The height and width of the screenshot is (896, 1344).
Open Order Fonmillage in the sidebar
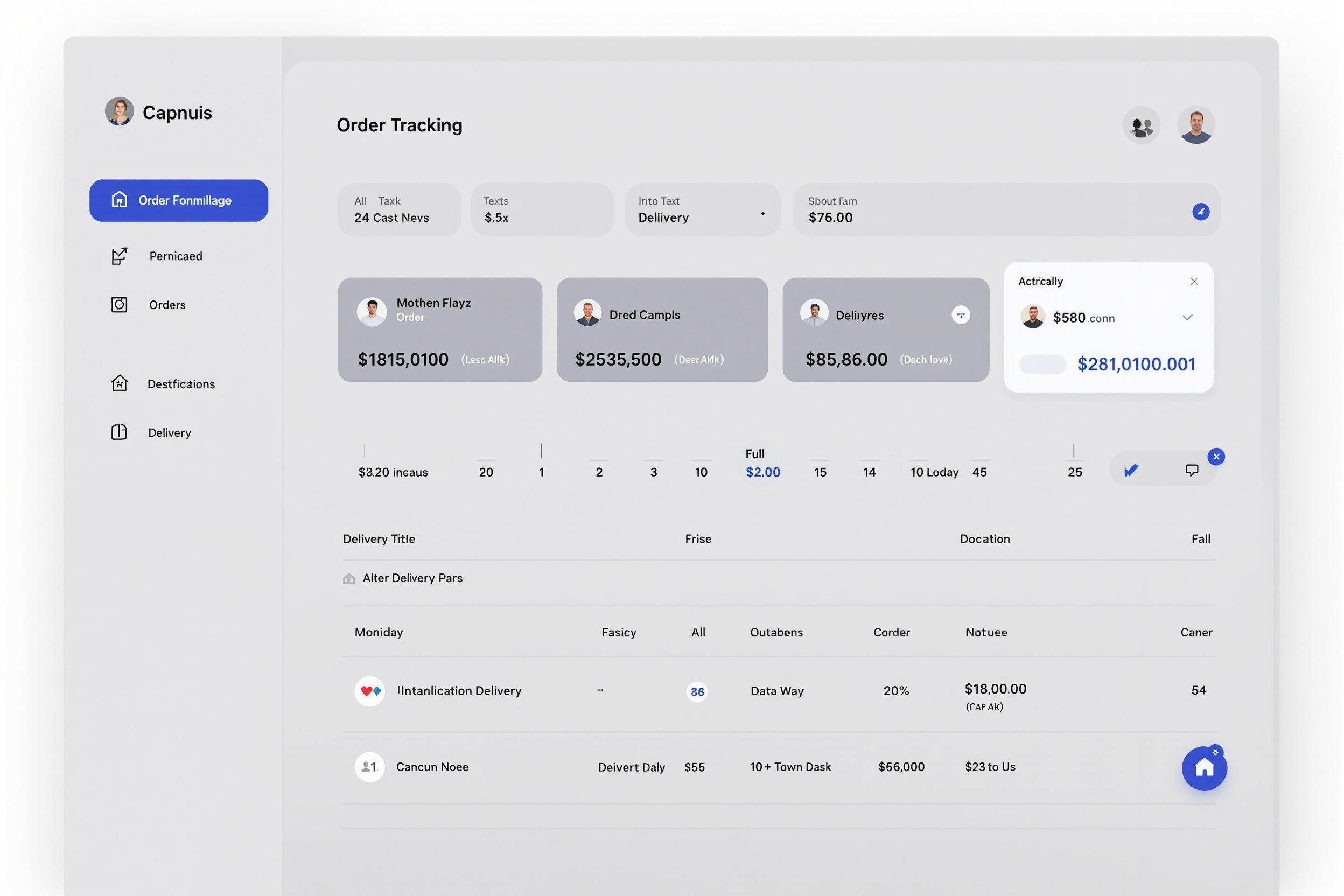coord(178,200)
